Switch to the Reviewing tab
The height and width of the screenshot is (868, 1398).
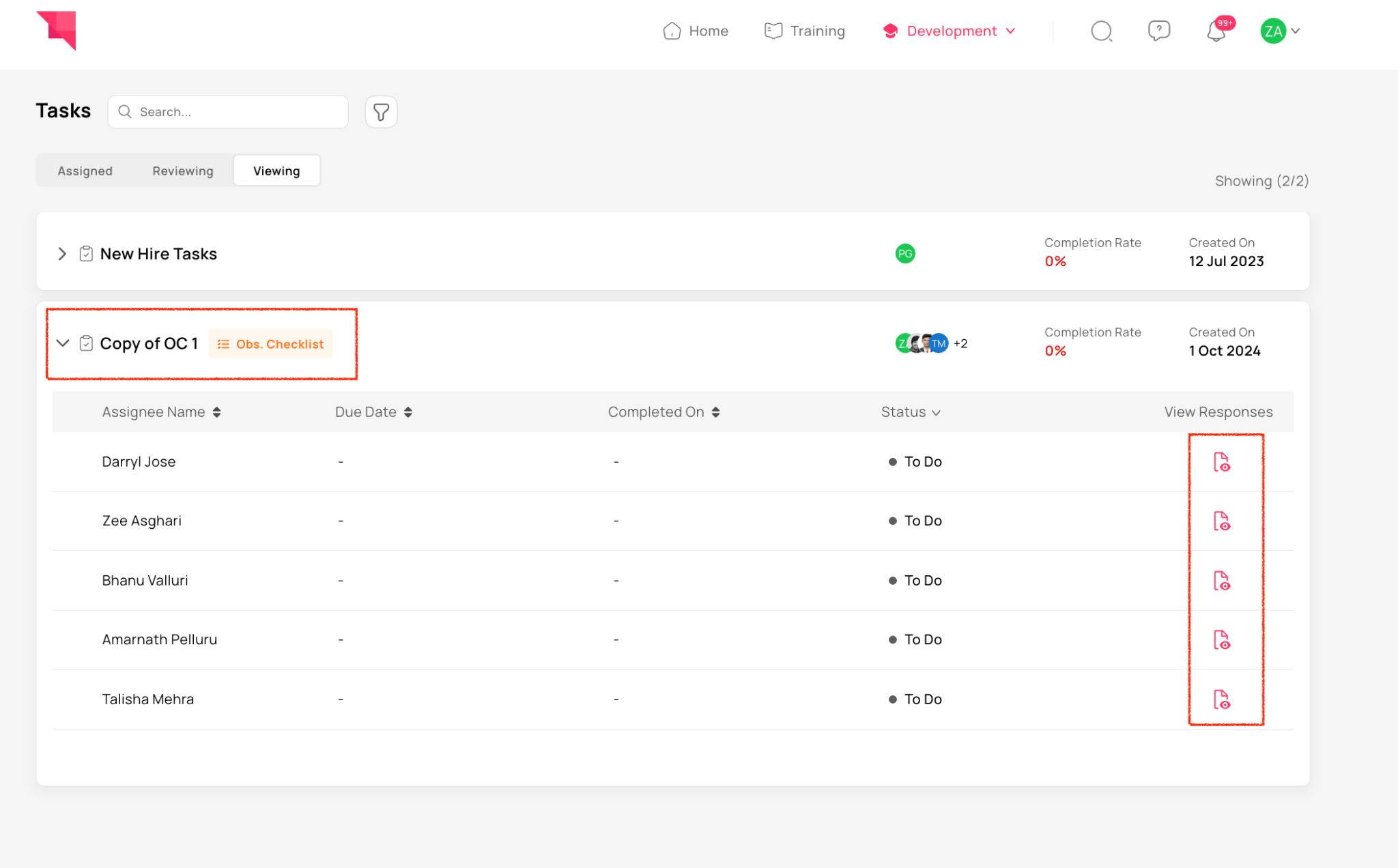point(183,171)
